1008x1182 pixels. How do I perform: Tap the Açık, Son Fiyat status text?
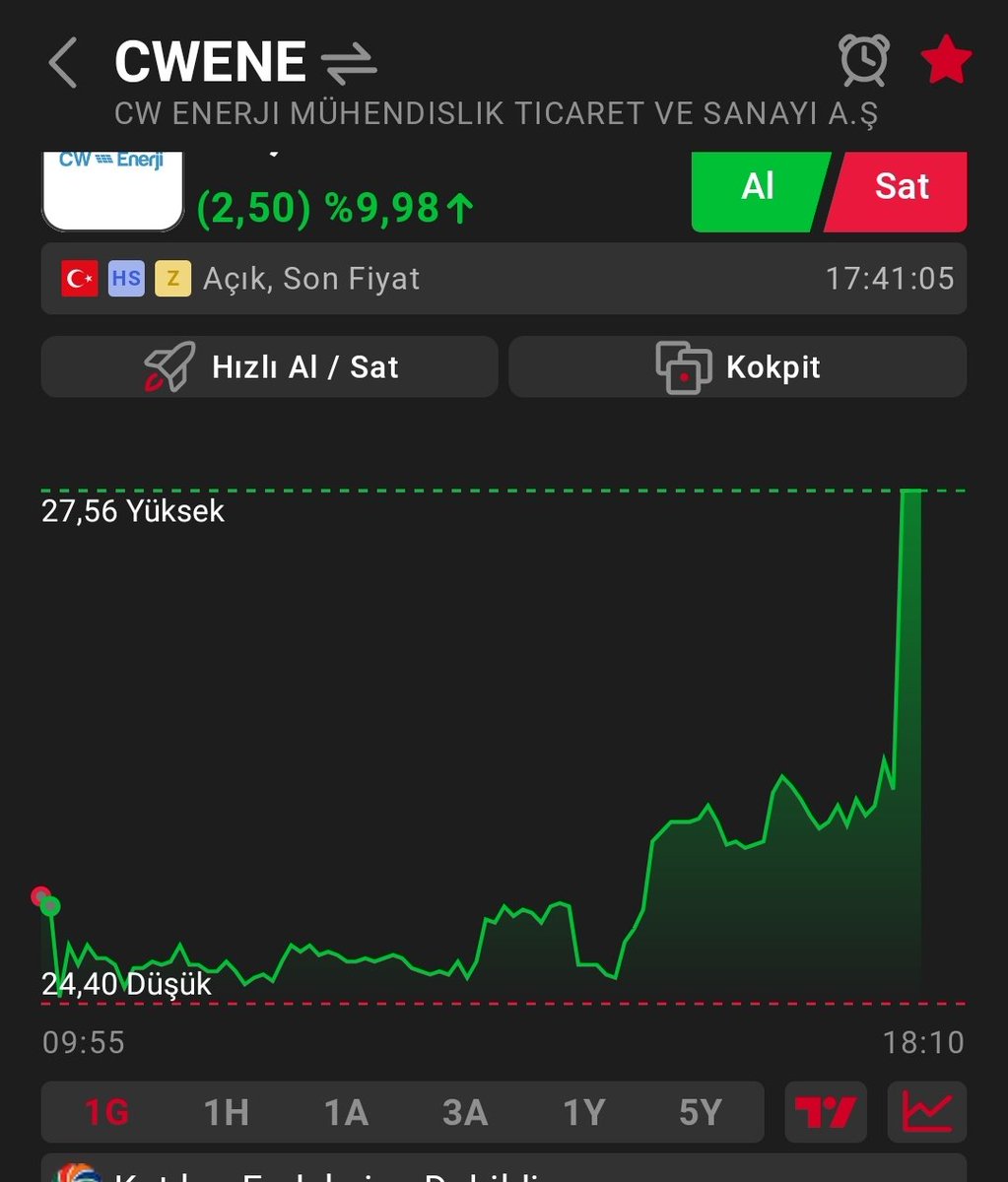(x=311, y=279)
